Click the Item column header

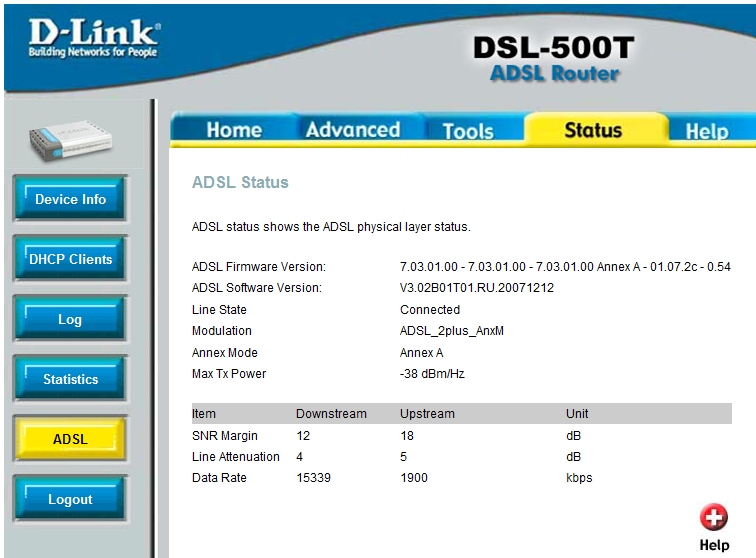pyautogui.click(x=203, y=414)
